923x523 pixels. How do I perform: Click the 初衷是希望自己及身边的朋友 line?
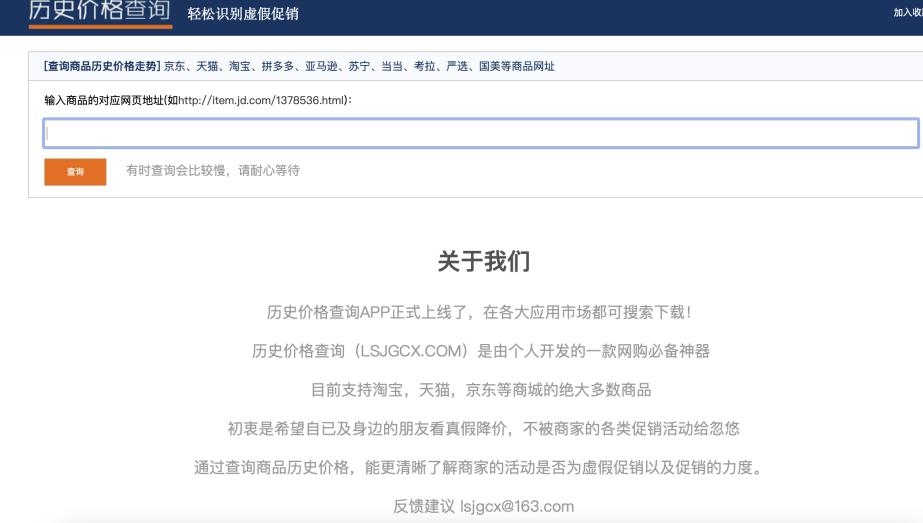pyautogui.click(x=483, y=428)
